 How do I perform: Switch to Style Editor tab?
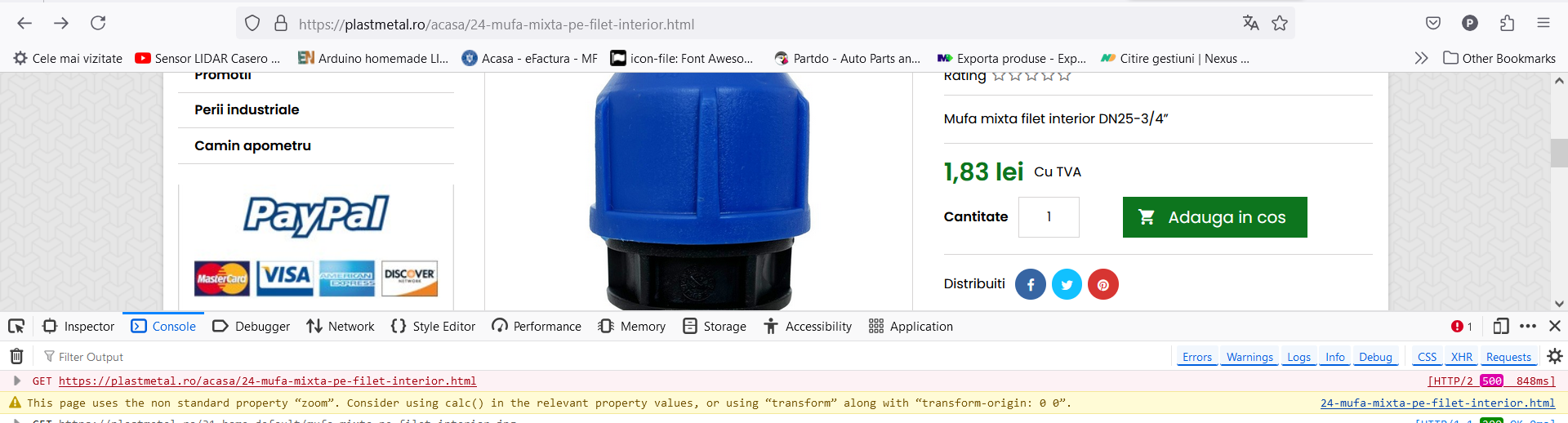coord(433,326)
